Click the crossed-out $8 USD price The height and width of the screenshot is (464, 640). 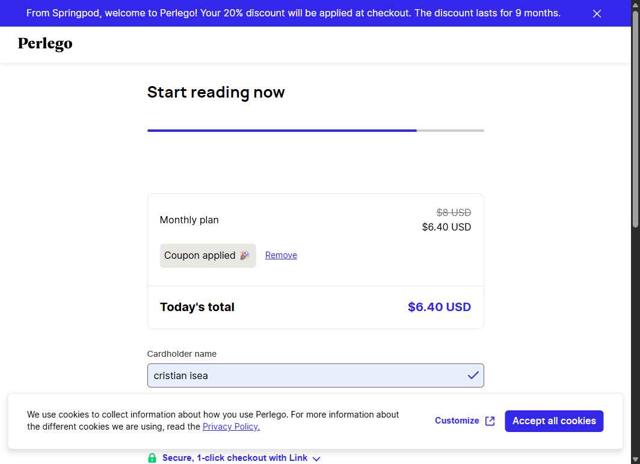[453, 212]
